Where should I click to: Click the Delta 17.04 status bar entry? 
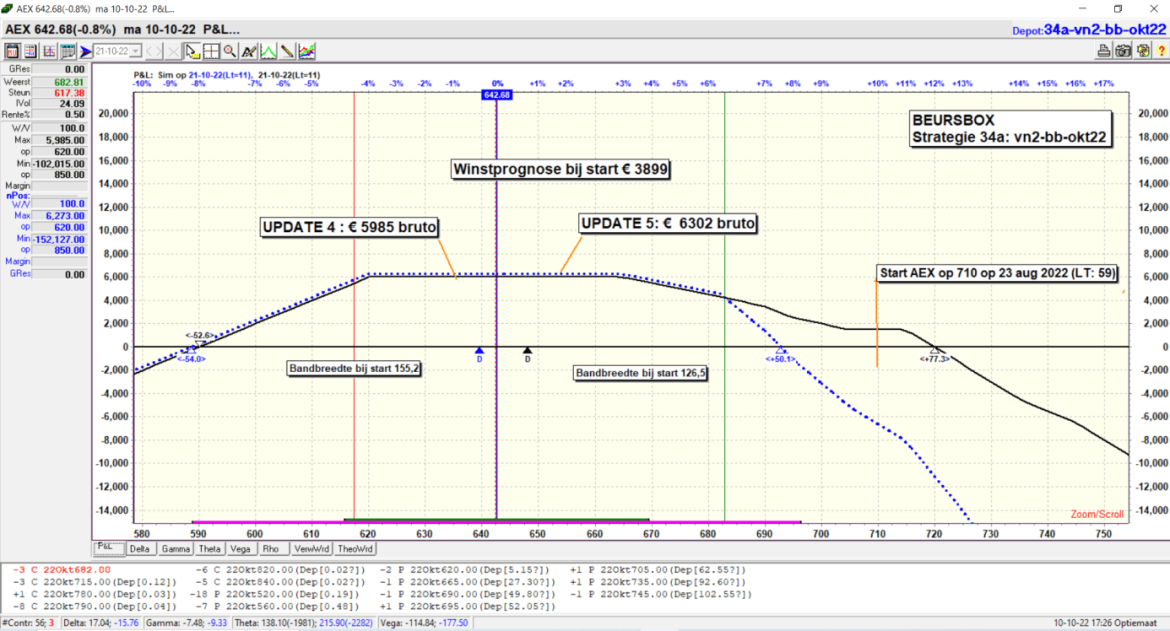tap(101, 623)
